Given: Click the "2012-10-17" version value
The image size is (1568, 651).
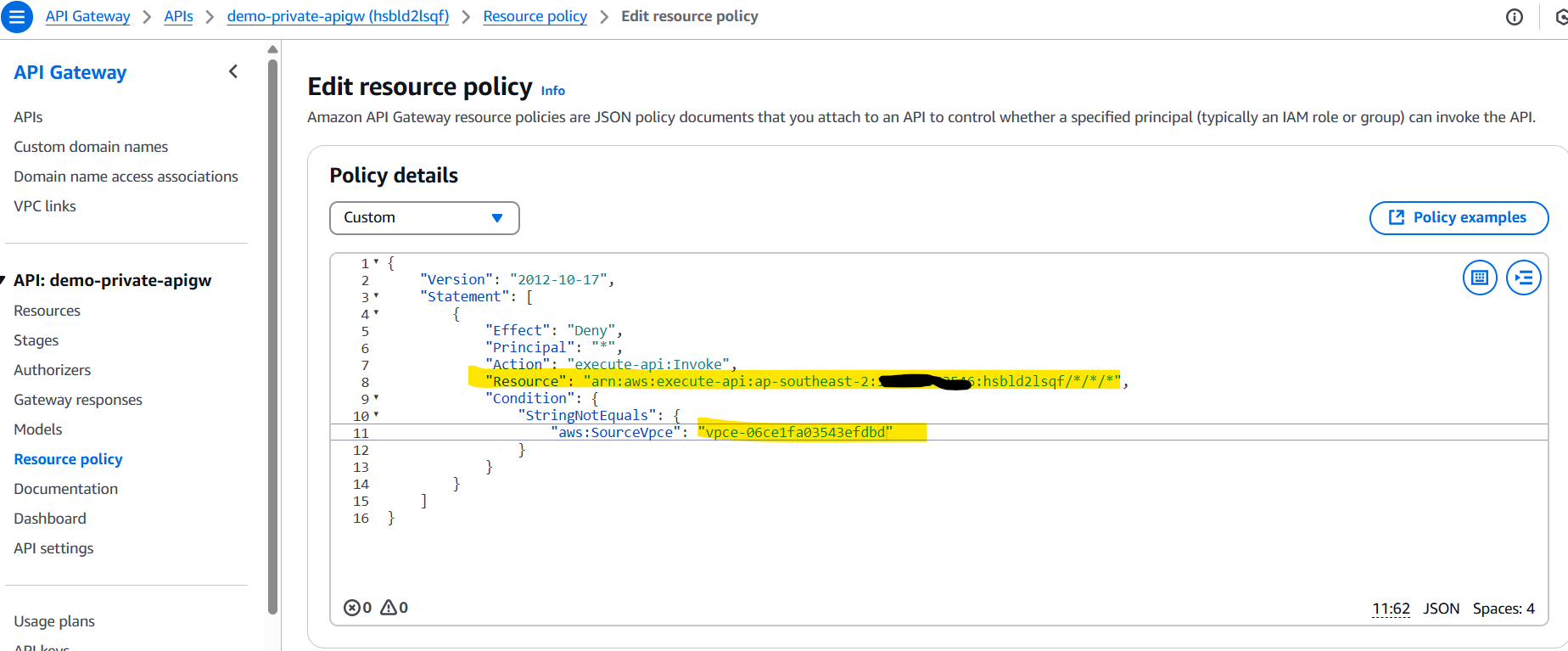Looking at the screenshot, I should [x=558, y=279].
